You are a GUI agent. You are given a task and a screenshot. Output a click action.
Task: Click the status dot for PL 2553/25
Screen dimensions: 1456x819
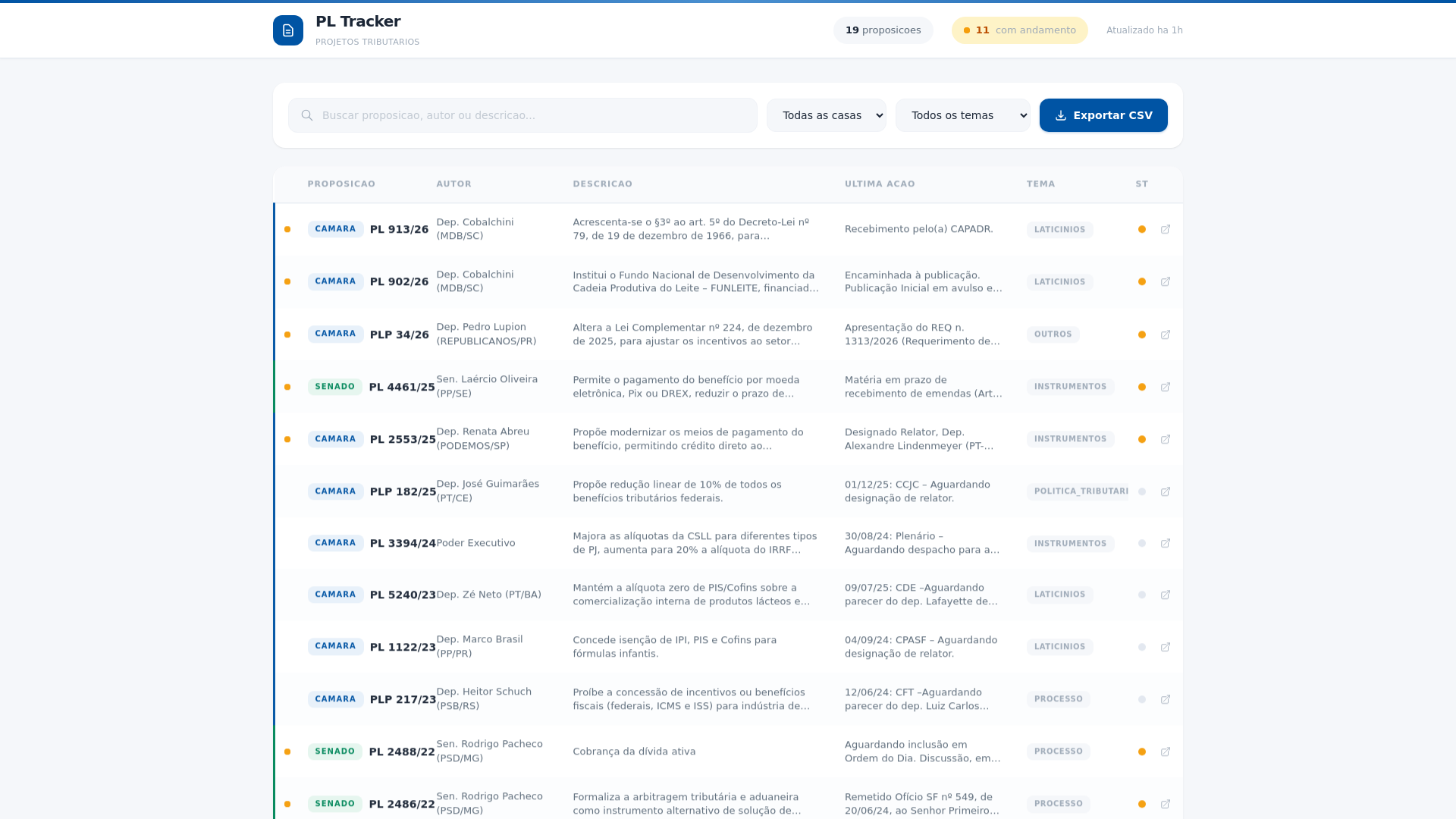[1142, 439]
